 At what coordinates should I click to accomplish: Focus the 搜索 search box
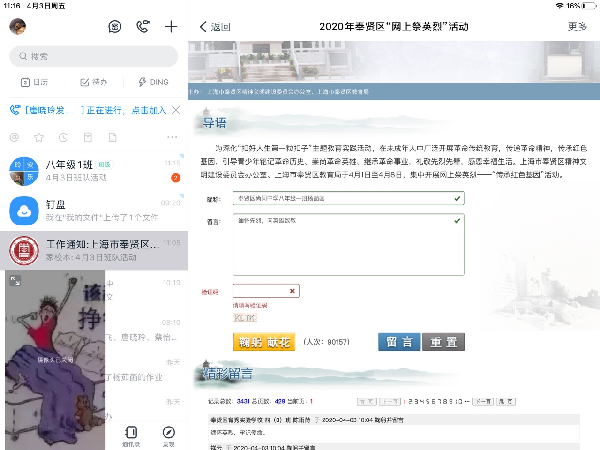click(93, 56)
